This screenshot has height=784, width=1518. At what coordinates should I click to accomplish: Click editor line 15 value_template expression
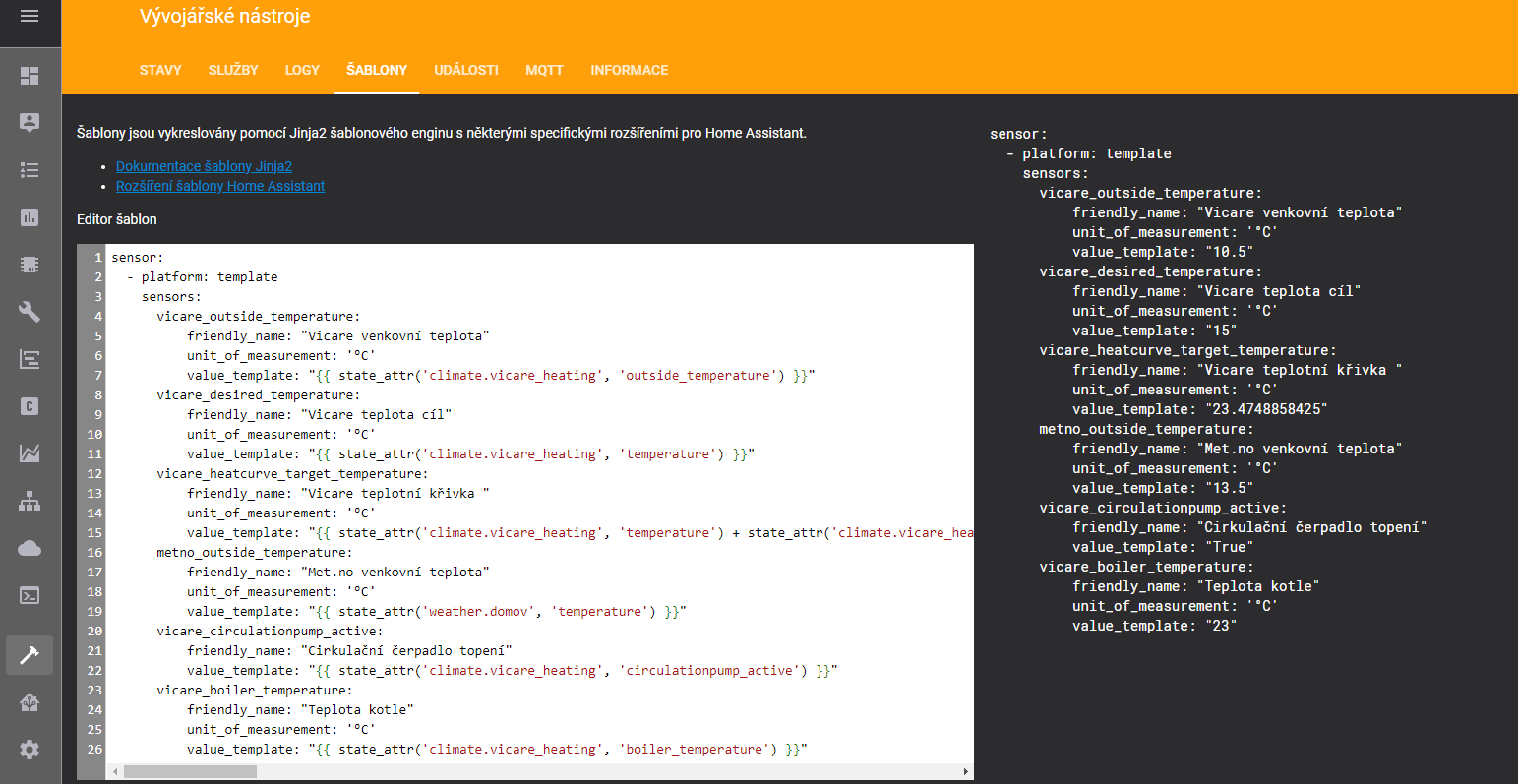click(x=580, y=533)
